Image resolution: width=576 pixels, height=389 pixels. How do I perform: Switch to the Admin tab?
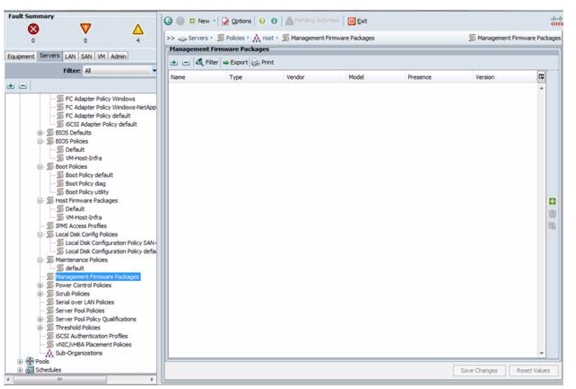click(118, 56)
